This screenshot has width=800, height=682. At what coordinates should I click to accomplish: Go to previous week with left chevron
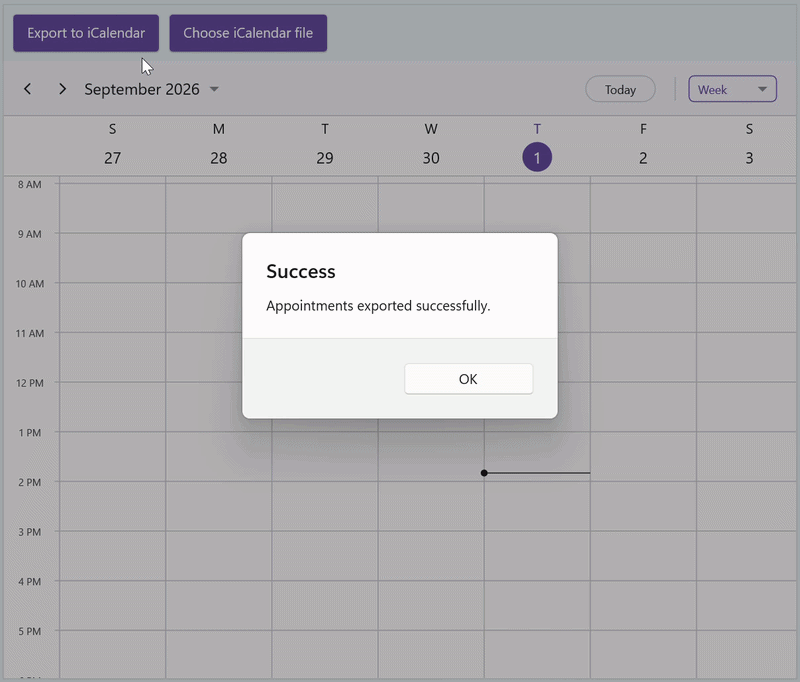28,89
